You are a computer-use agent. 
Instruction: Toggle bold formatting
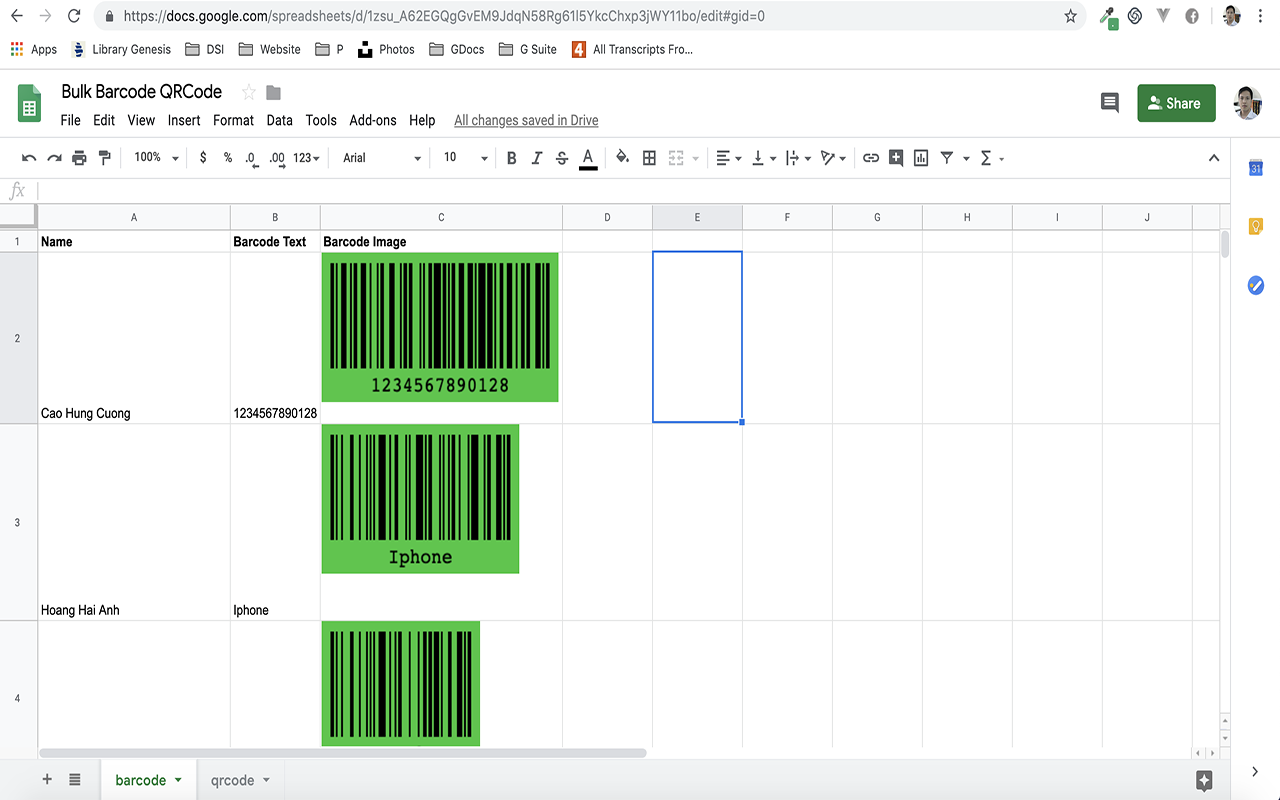pyautogui.click(x=511, y=158)
